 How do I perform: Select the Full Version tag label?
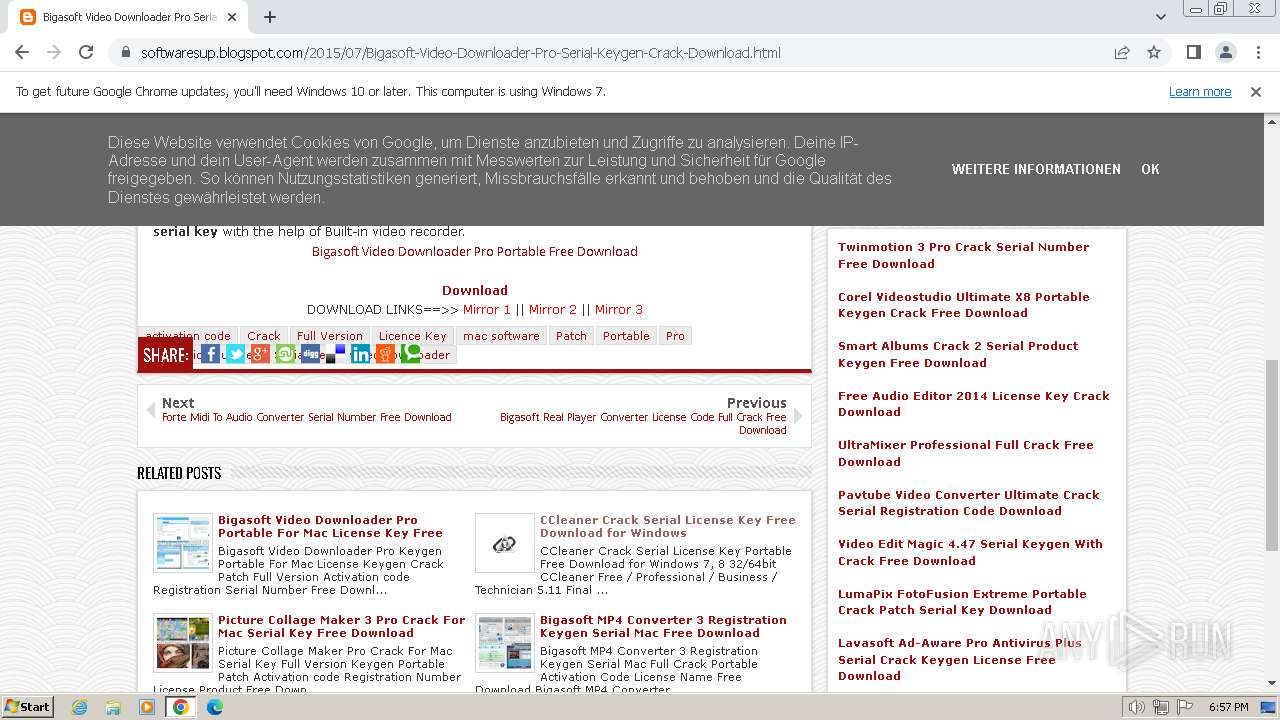pyautogui.click(x=330, y=336)
